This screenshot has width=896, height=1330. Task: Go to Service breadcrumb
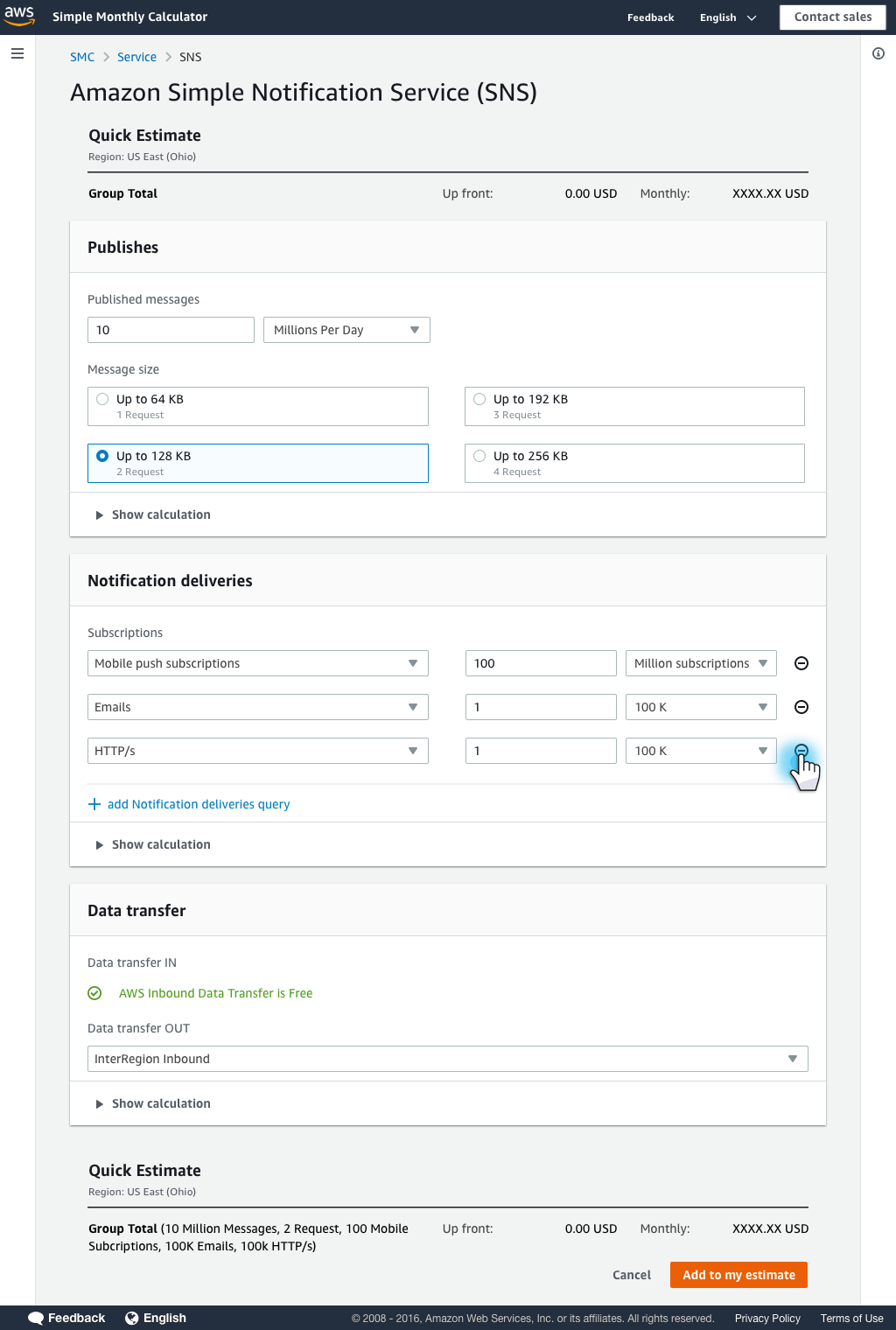click(x=136, y=57)
